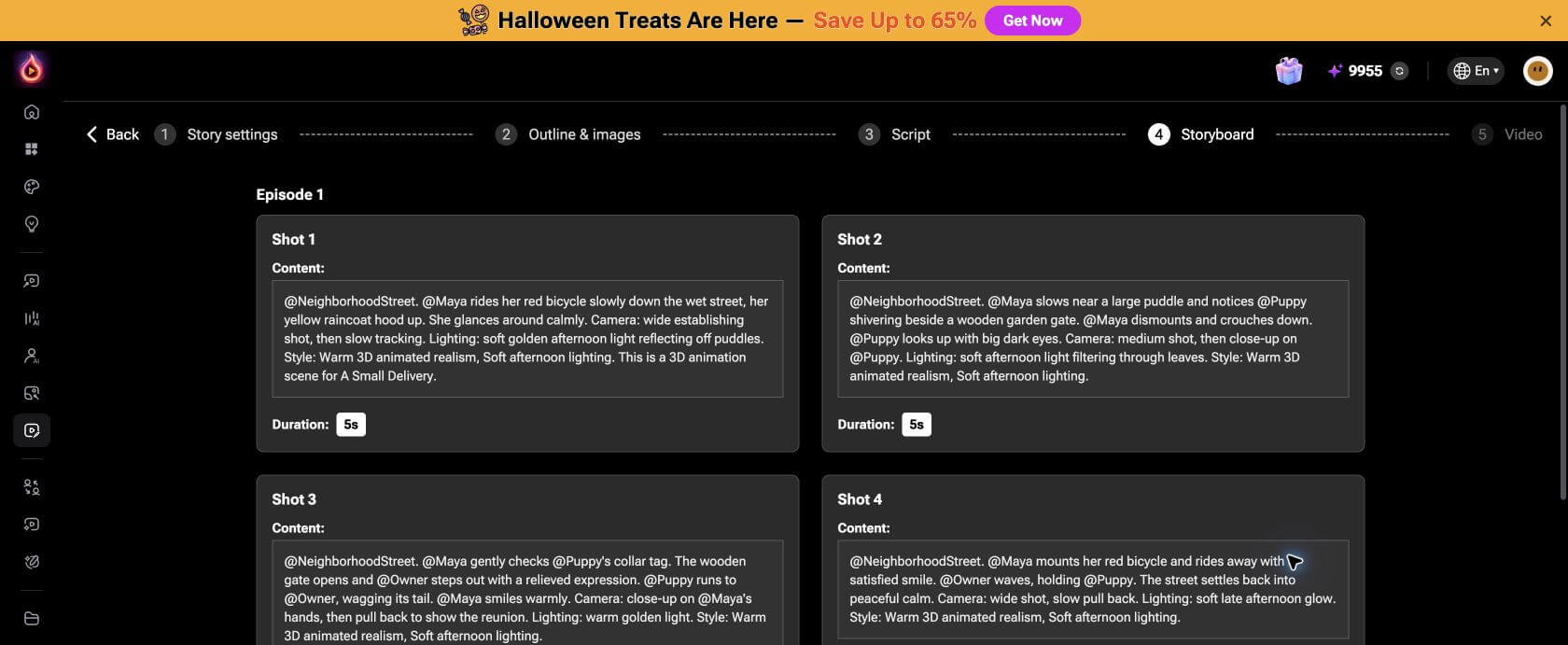This screenshot has width=1568, height=645.
Task: Open the AI person avatar icon
Action: pos(32,356)
